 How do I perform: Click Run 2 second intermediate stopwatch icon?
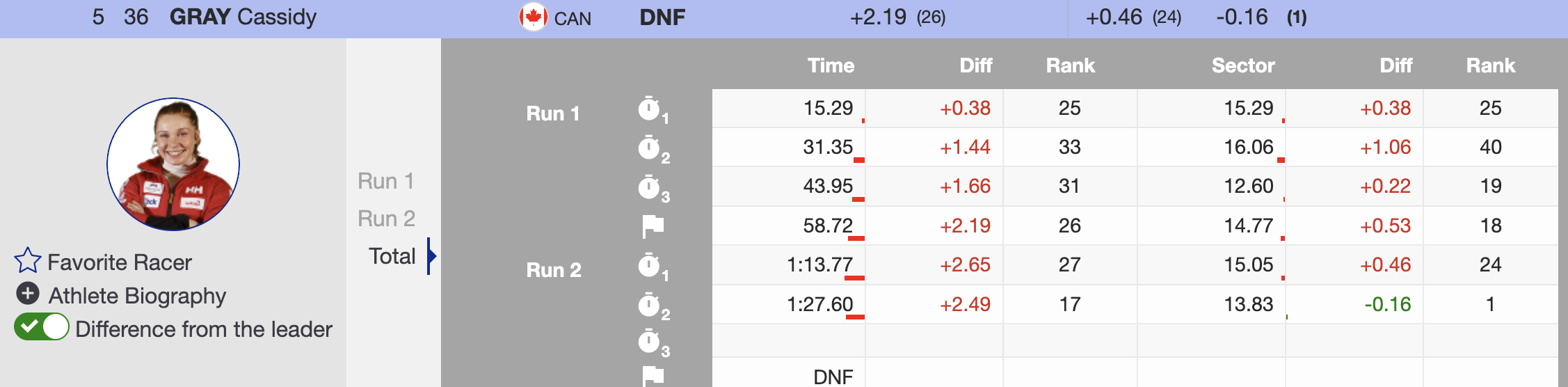[x=649, y=305]
